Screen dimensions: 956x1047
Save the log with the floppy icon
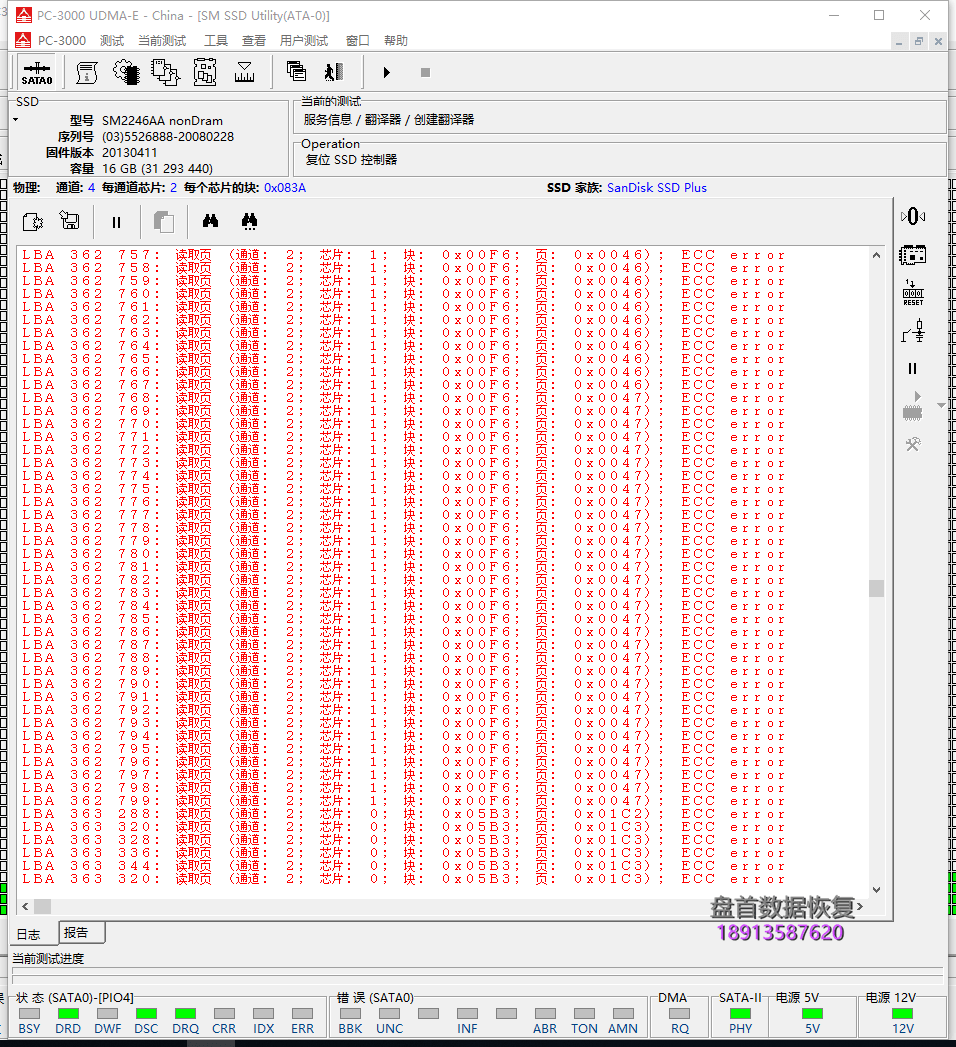click(69, 220)
